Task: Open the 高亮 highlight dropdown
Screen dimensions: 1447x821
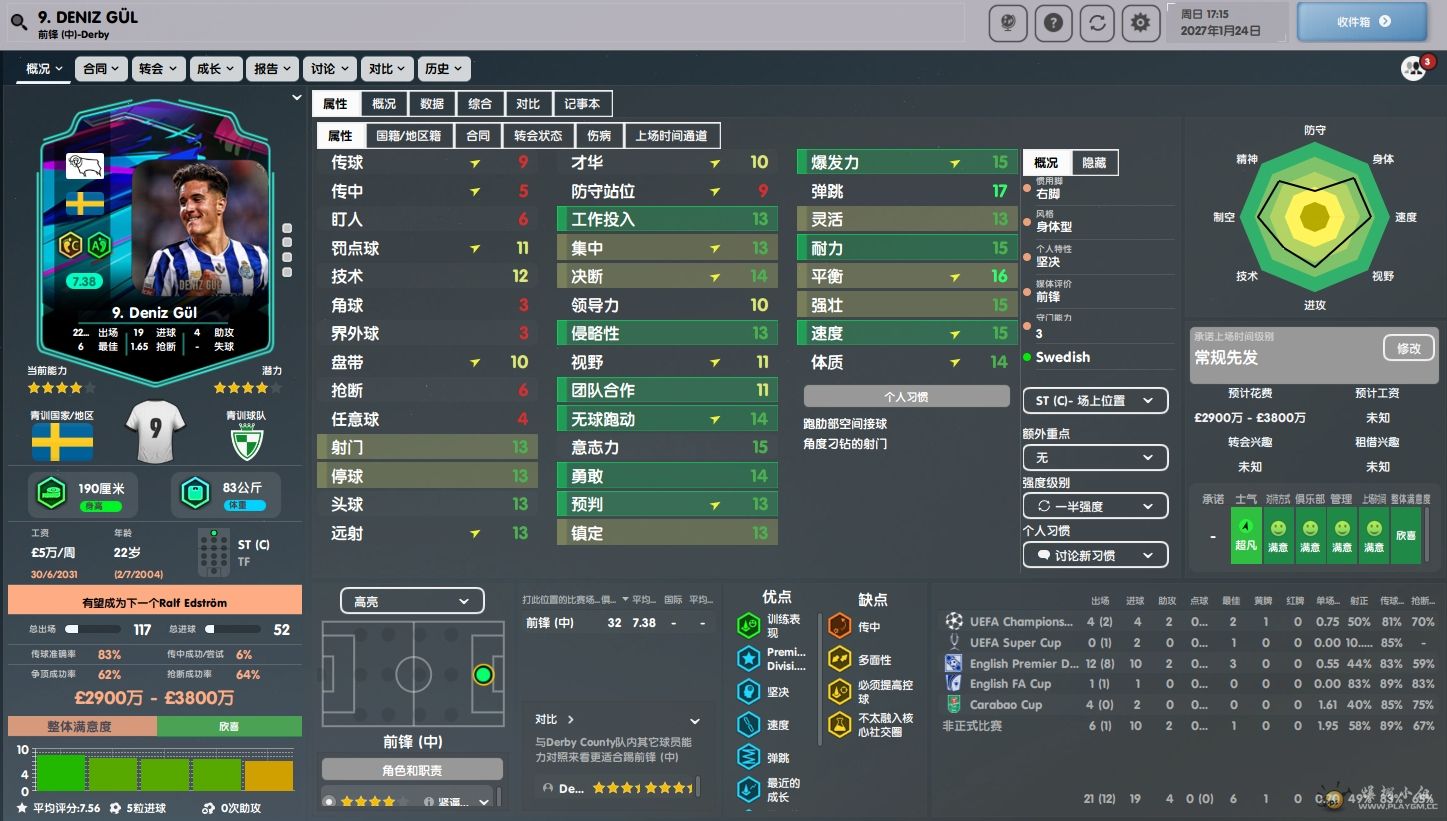Action: (x=412, y=601)
